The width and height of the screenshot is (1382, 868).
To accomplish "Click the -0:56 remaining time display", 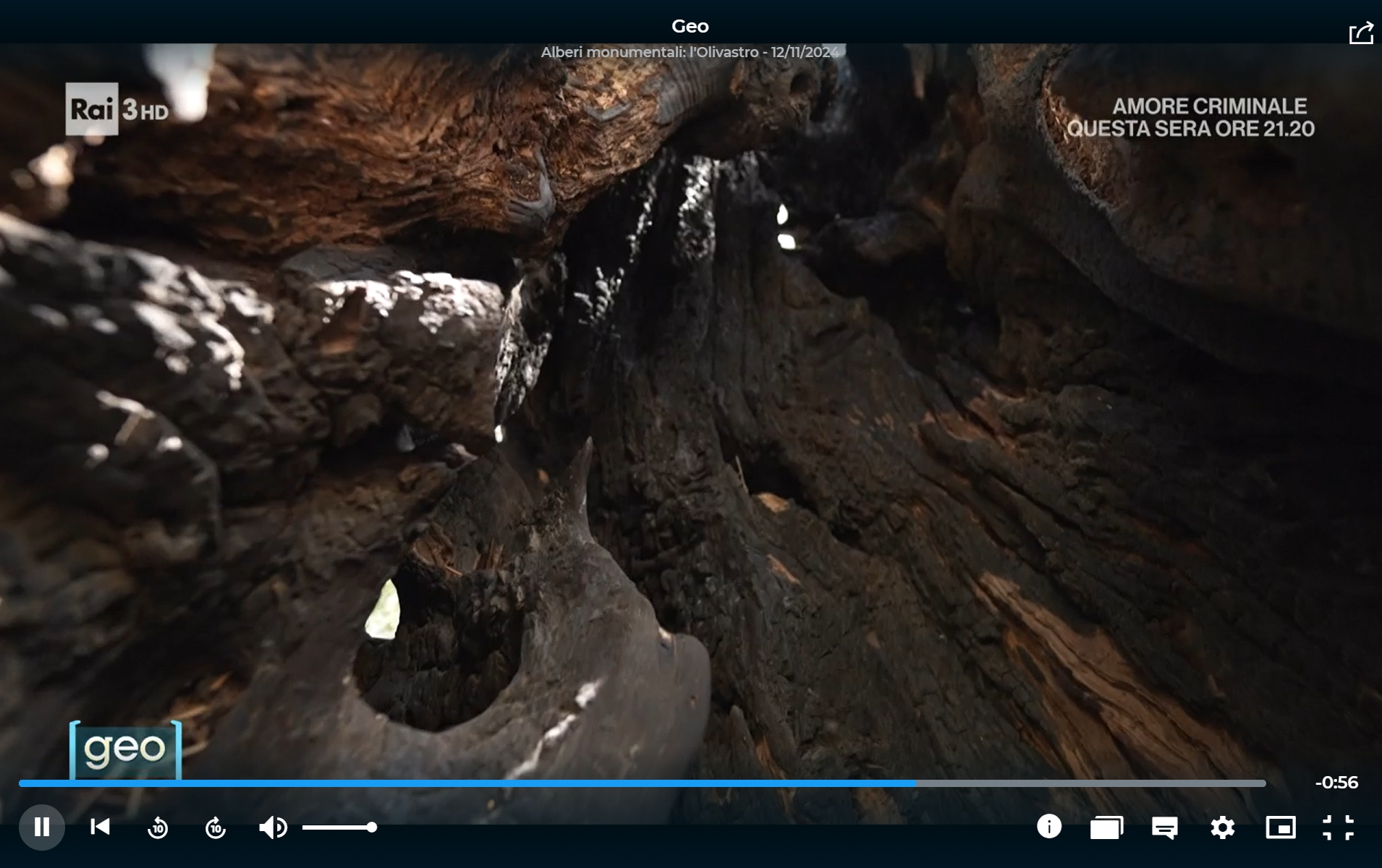I will coord(1336,783).
